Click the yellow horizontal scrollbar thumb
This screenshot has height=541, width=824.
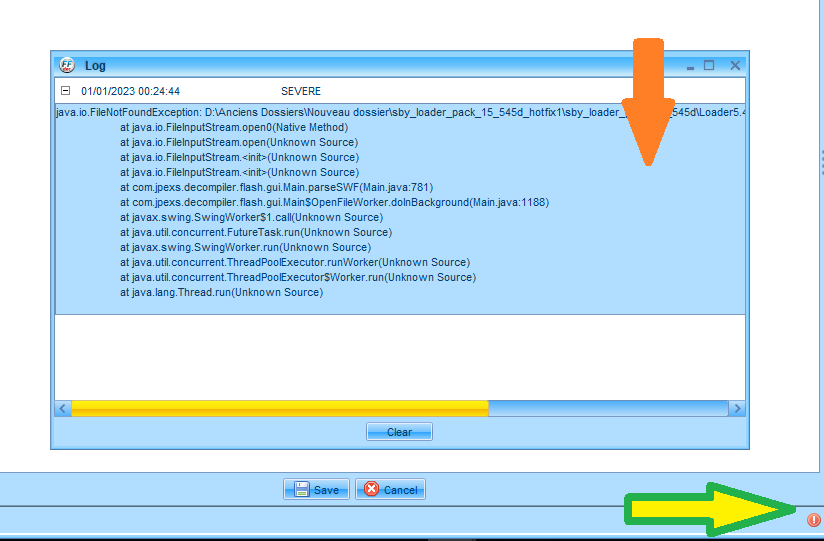[x=280, y=408]
